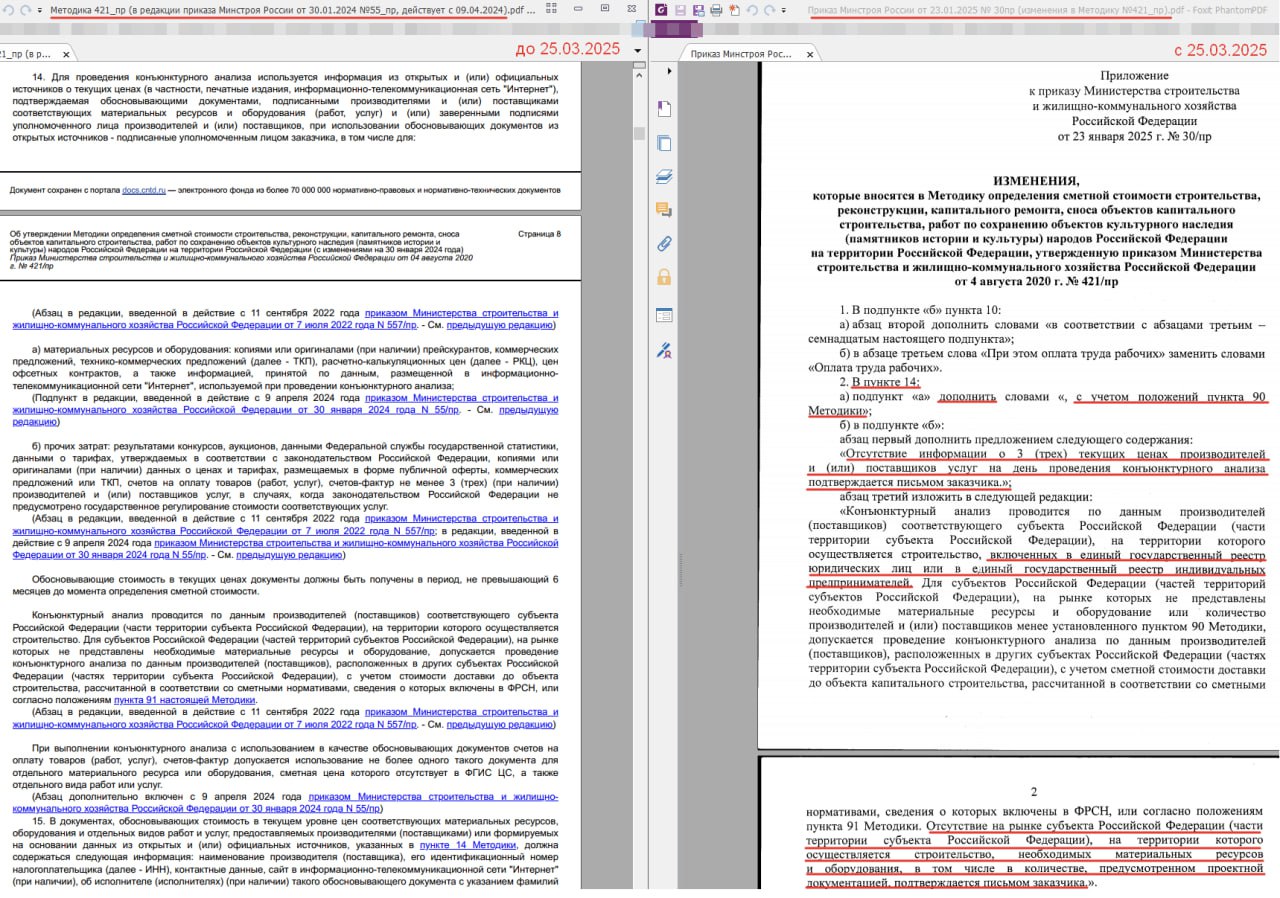Click Redo arrow in Foxit quick toolbar
1280x898 pixels.
click(x=768, y=10)
